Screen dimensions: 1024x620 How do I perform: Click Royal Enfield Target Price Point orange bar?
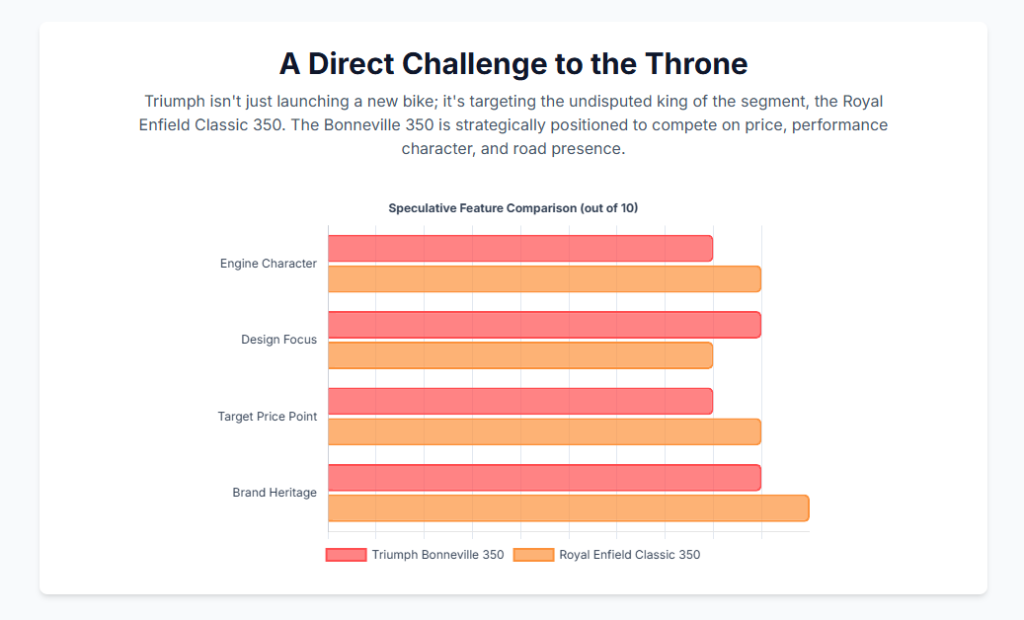tap(544, 432)
